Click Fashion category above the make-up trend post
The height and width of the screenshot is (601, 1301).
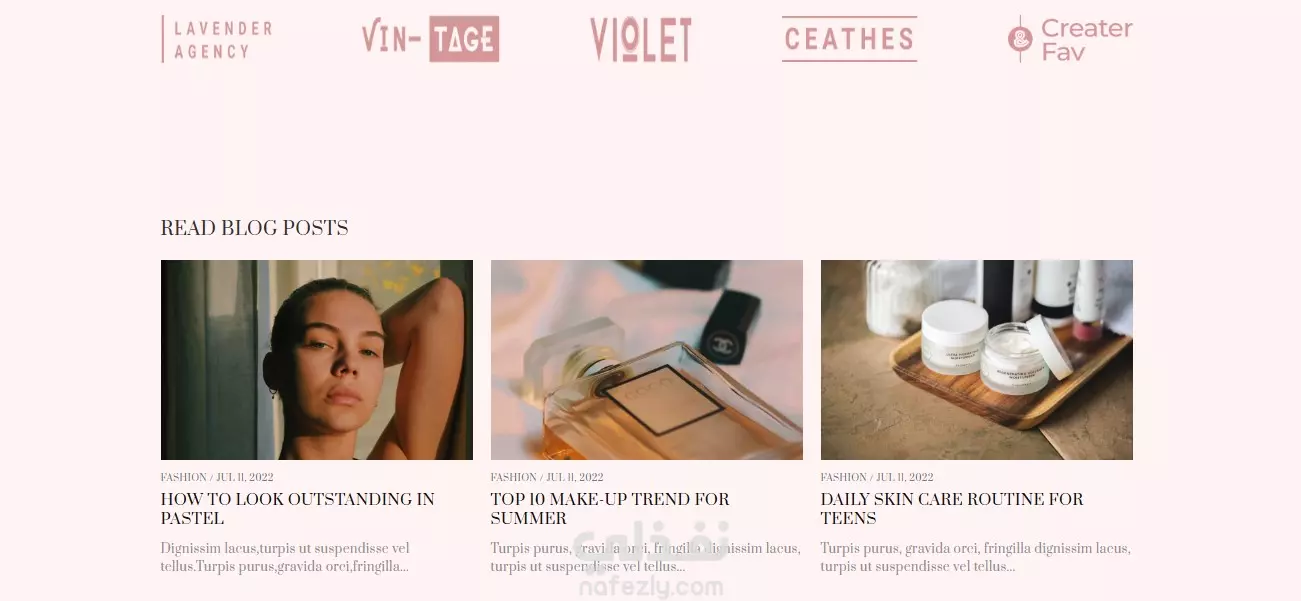click(x=514, y=477)
